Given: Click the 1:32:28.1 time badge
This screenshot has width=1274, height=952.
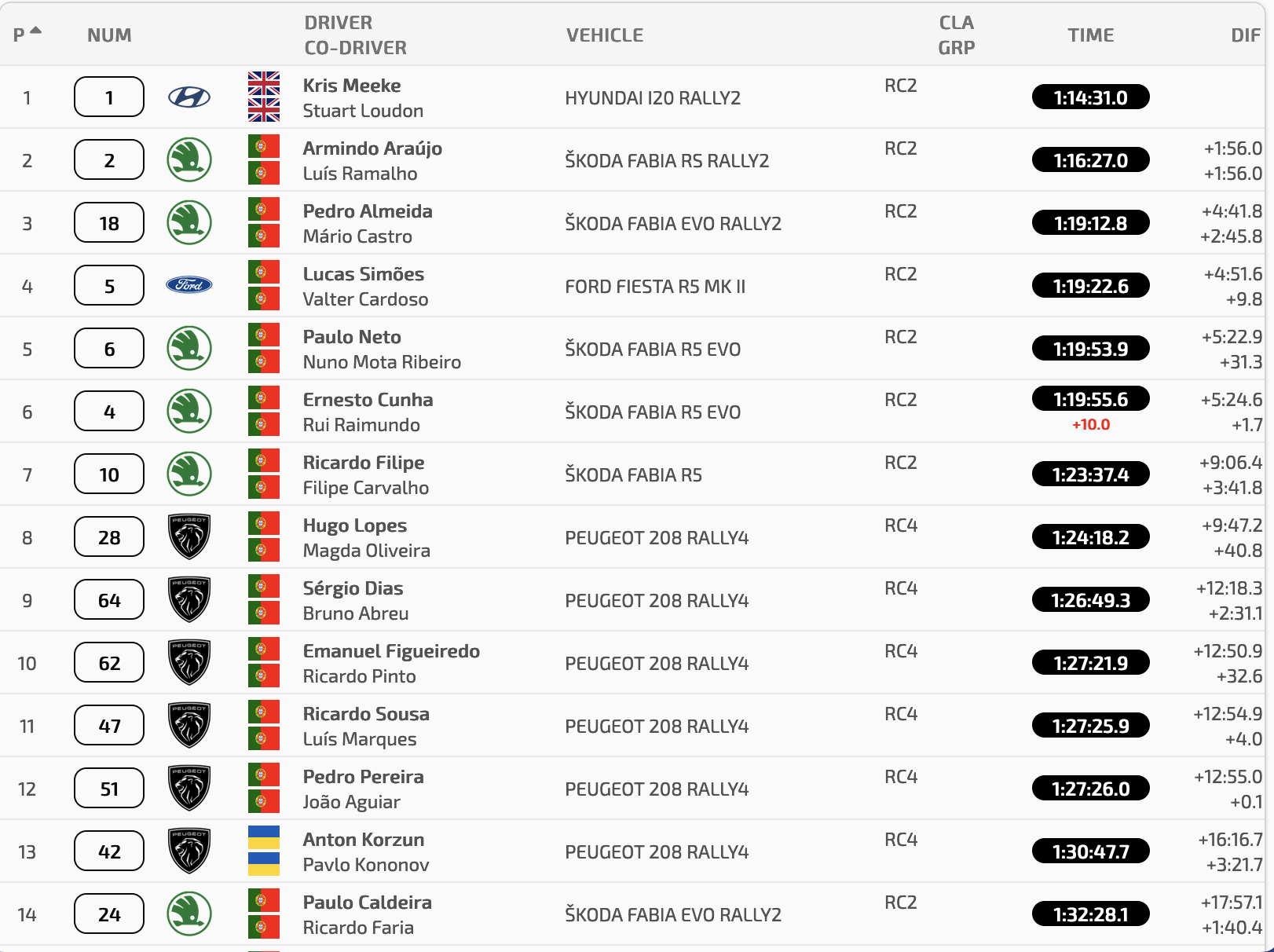Looking at the screenshot, I should coord(1090,914).
